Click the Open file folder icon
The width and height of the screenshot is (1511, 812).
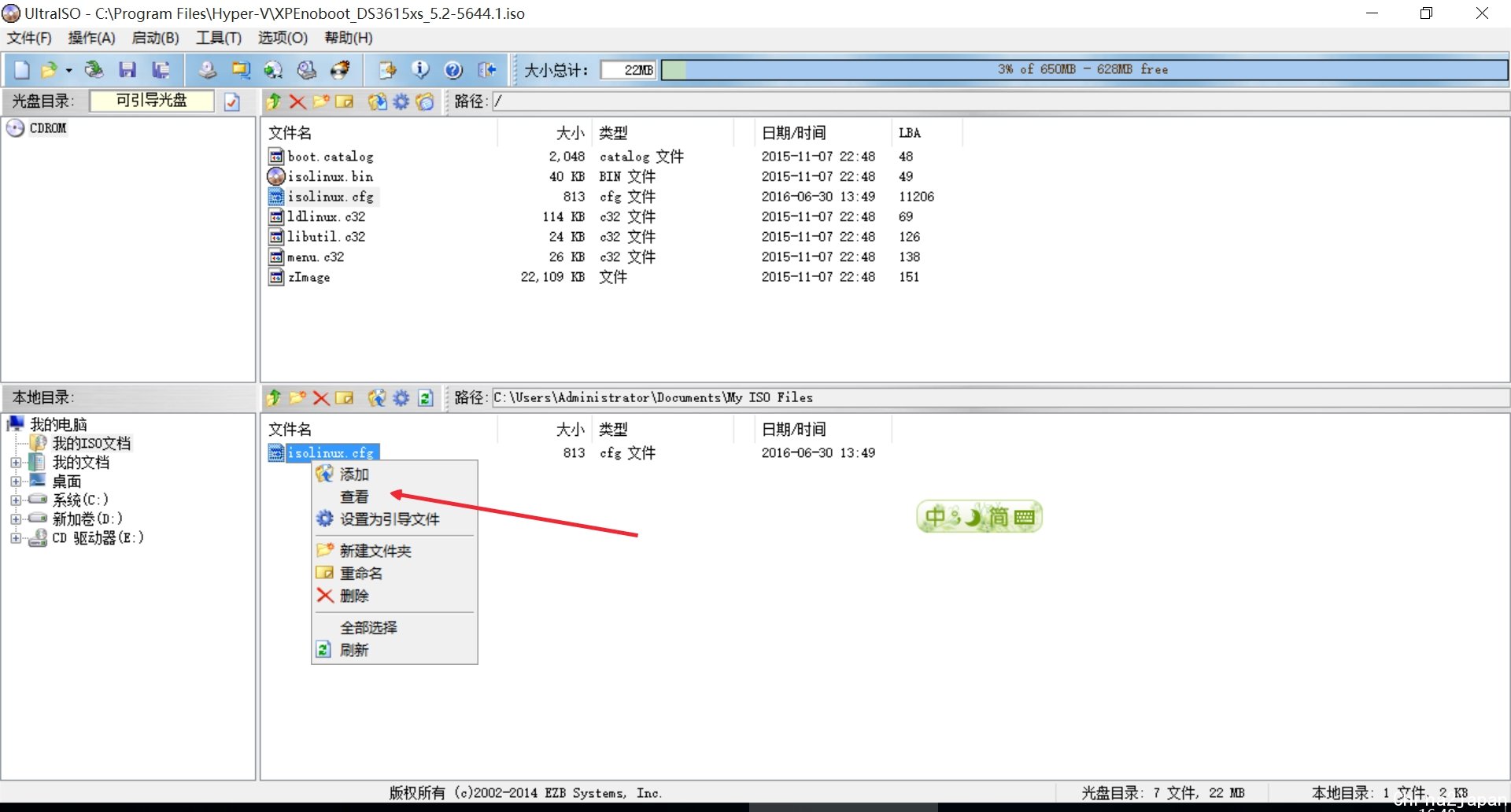click(x=49, y=70)
